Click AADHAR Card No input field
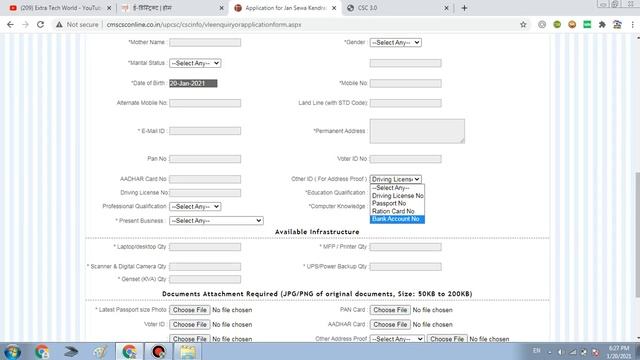This screenshot has width=640, height=360. click(205, 179)
